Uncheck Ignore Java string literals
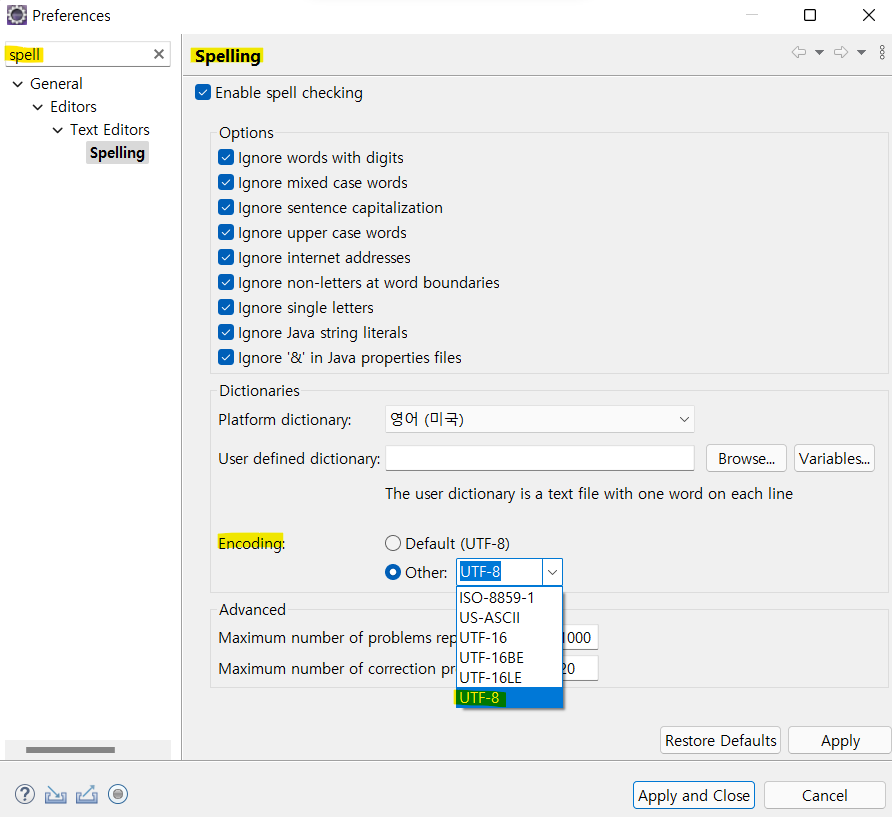892x817 pixels. click(226, 332)
